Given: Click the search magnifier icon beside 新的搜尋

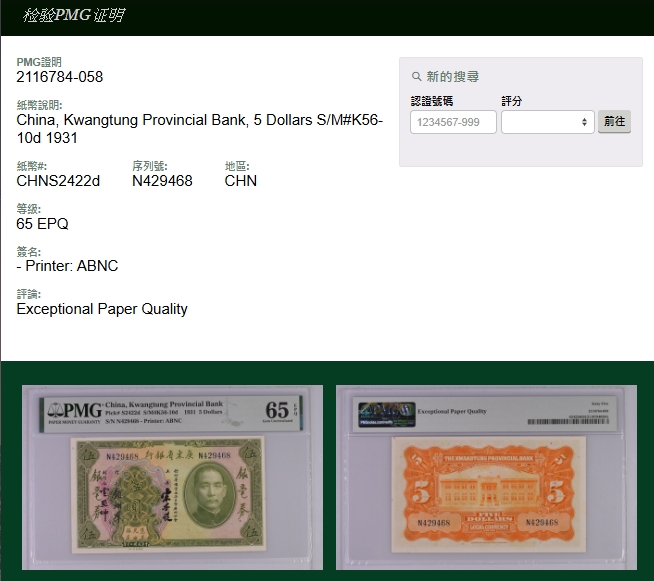Looking at the screenshot, I should (x=416, y=77).
